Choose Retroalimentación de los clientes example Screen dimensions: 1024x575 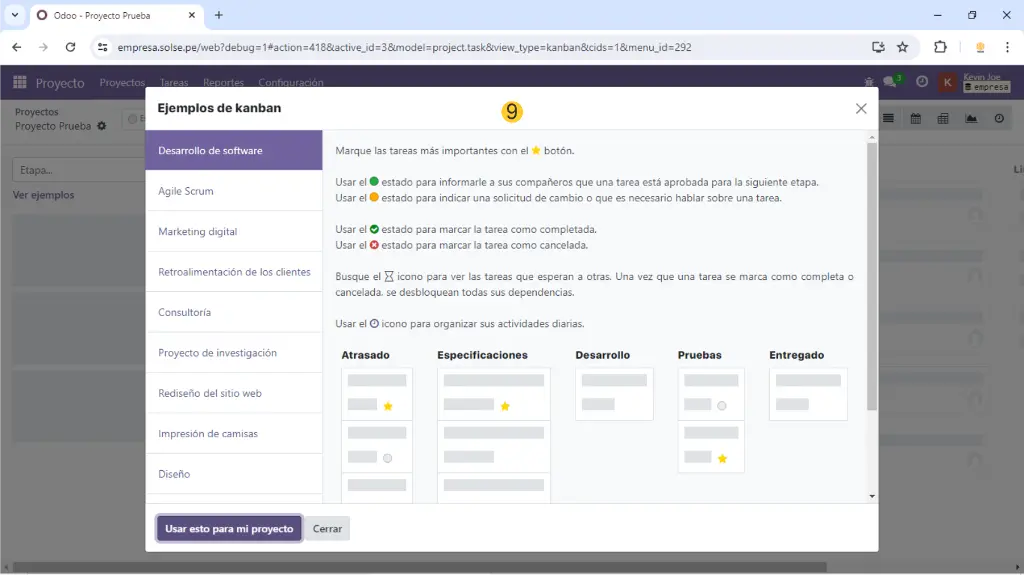[x=234, y=272]
